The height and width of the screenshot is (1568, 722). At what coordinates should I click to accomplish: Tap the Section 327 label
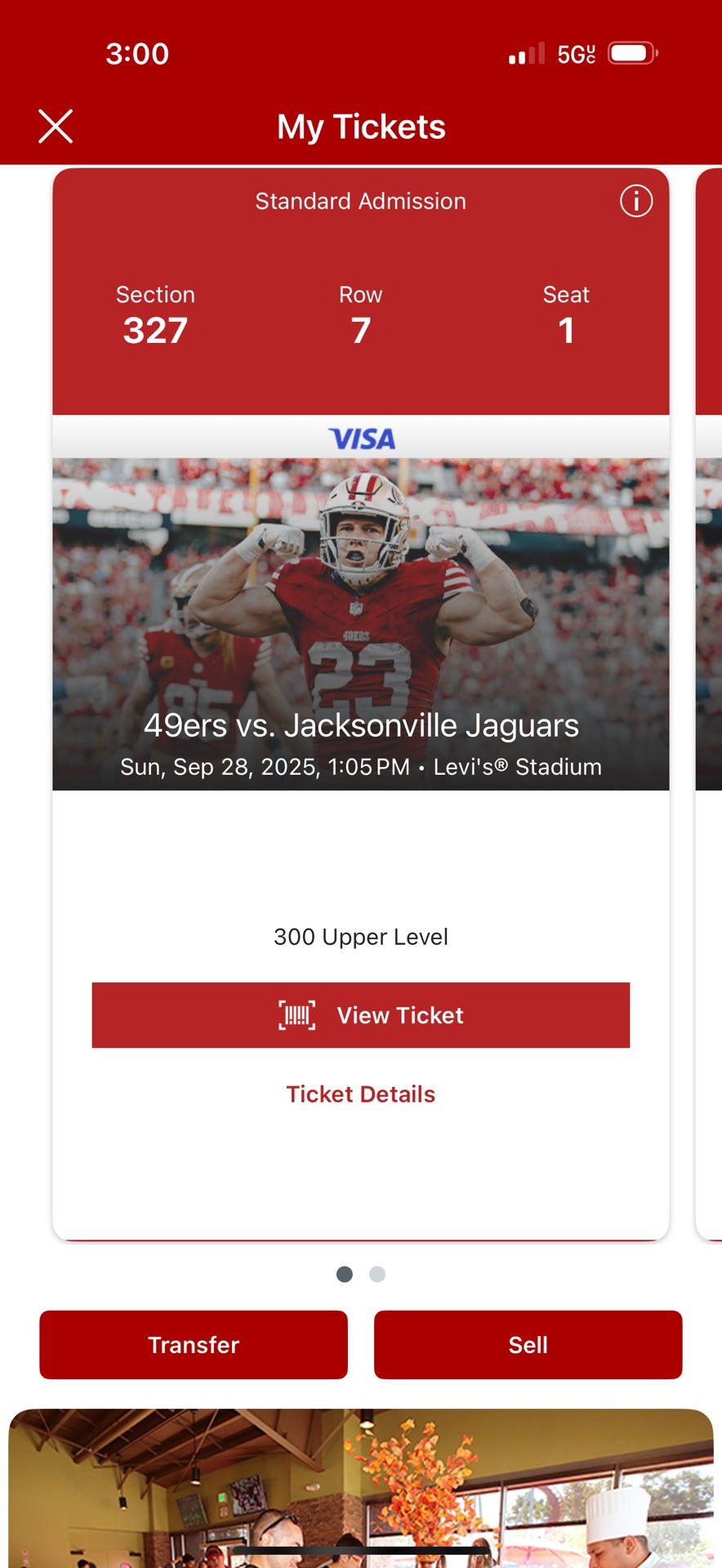155,315
